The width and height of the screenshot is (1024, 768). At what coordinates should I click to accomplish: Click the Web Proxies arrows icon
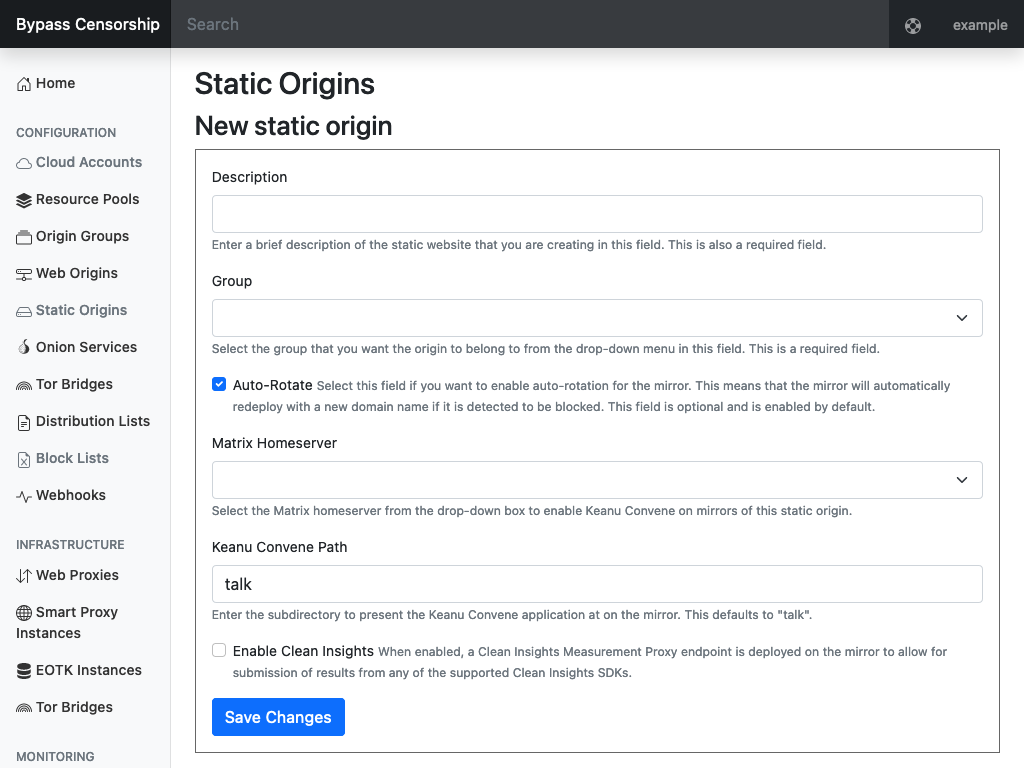pyautogui.click(x=24, y=576)
